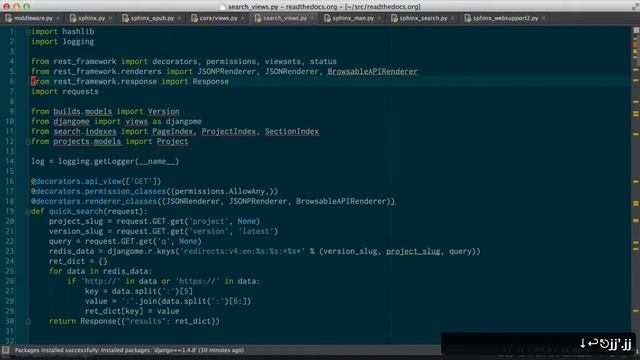Click the quick_search function name
The width and height of the screenshot is (640, 360).
click(76, 211)
